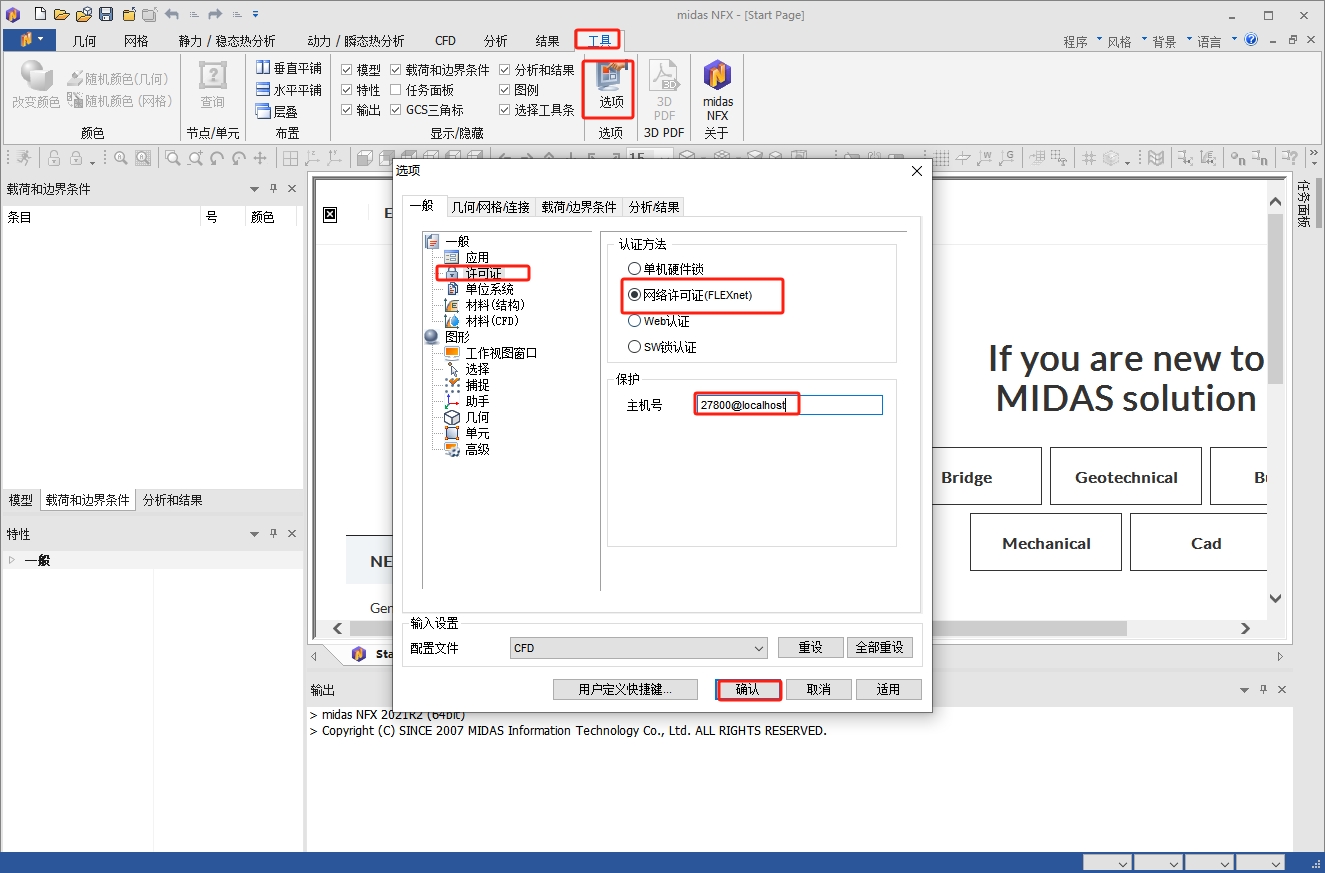
Task: Click the 确认 confirm button
Action: 748,689
